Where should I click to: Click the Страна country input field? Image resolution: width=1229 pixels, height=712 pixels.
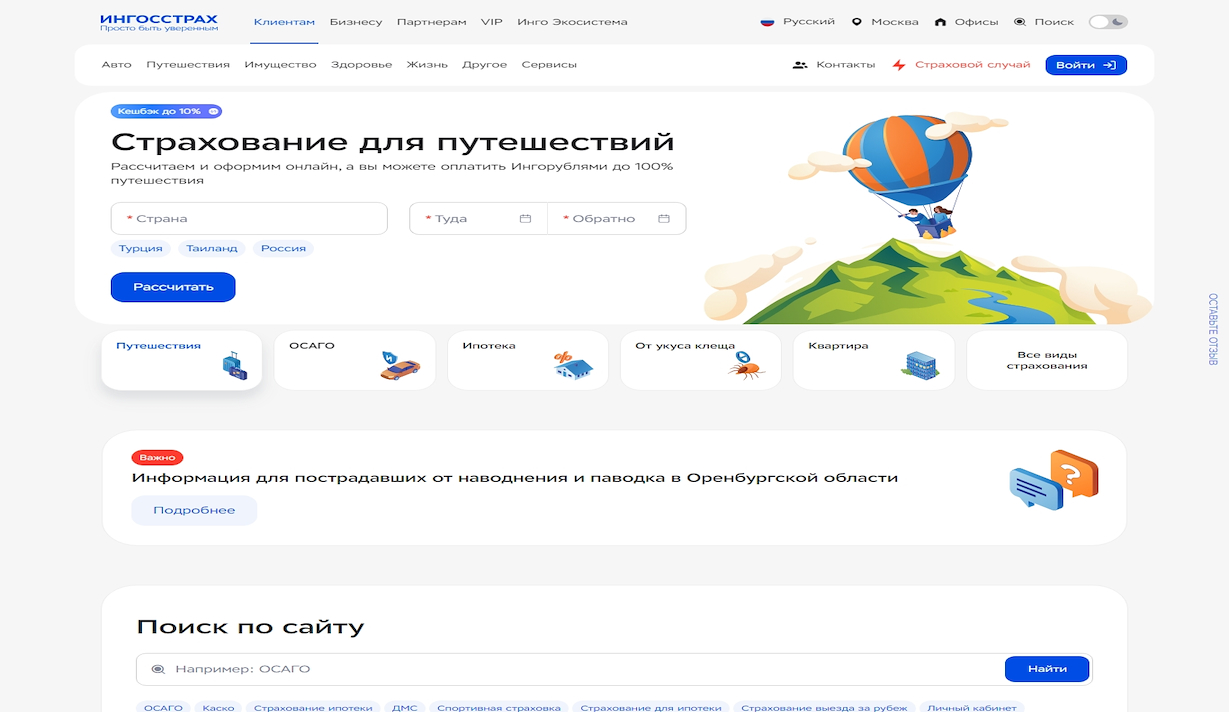click(249, 219)
